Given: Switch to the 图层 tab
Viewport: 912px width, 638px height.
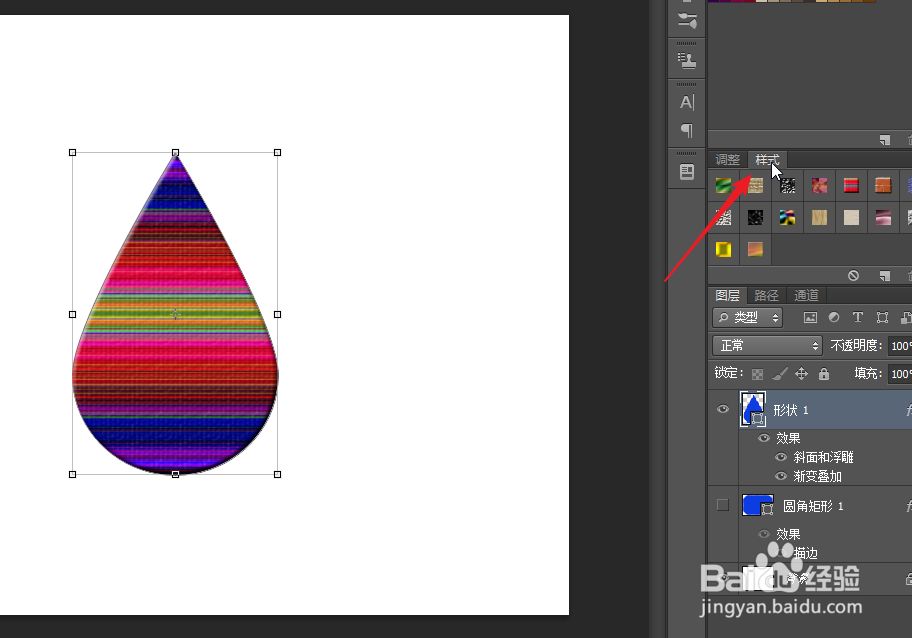Looking at the screenshot, I should pos(728,295).
